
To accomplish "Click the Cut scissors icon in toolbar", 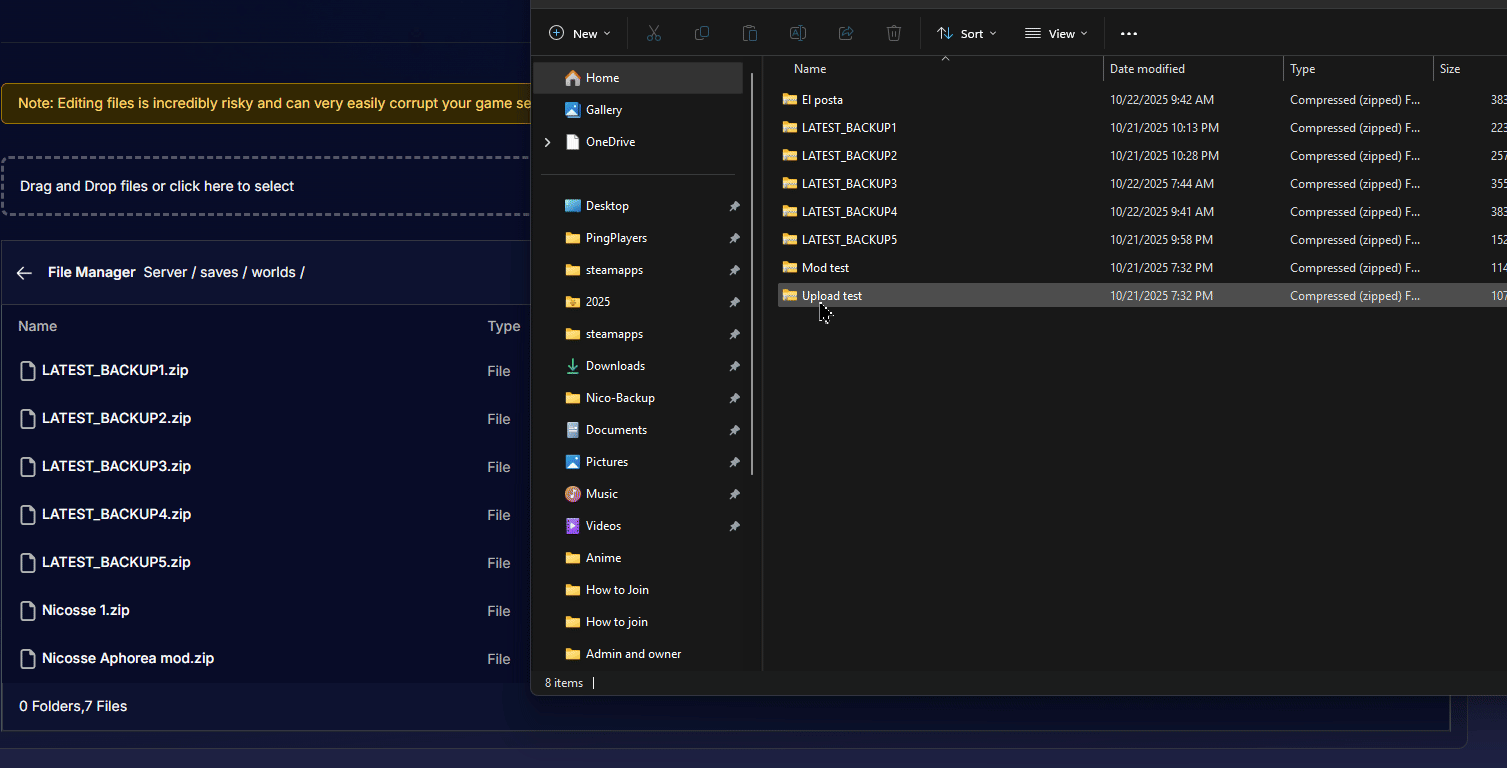I will [x=654, y=33].
